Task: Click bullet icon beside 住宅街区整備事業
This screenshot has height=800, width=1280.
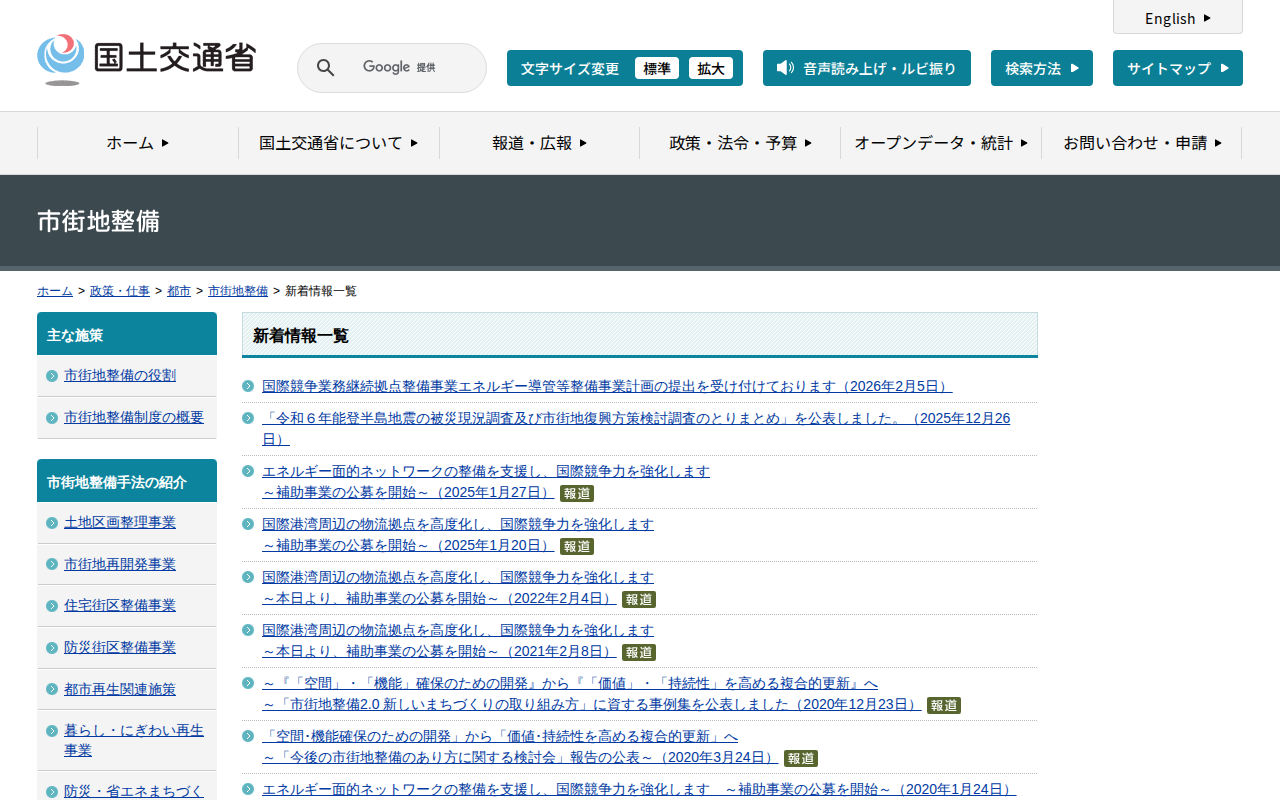Action: [52, 606]
